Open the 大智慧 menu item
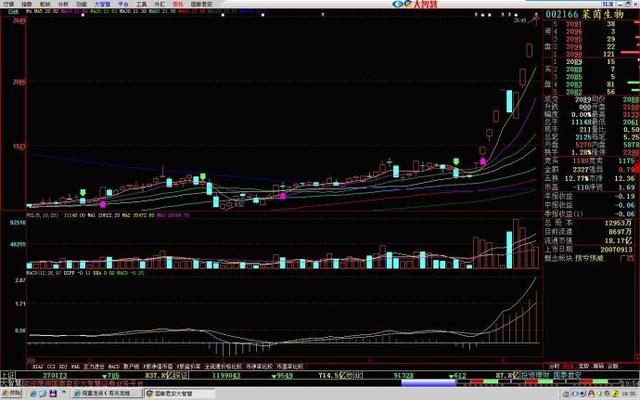Viewport: 640px width, 400px height. click(103, 4)
